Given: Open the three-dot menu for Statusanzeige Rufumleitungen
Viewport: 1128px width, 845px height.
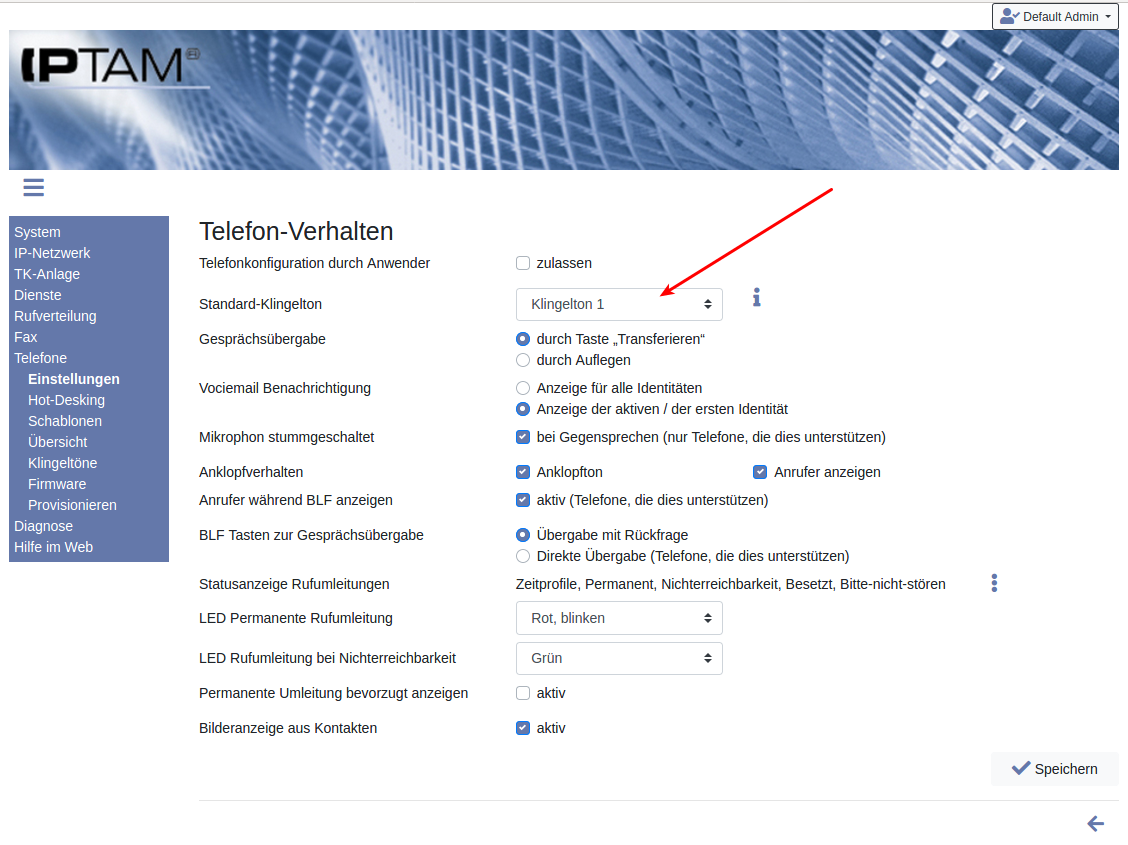Looking at the screenshot, I should pos(993,583).
